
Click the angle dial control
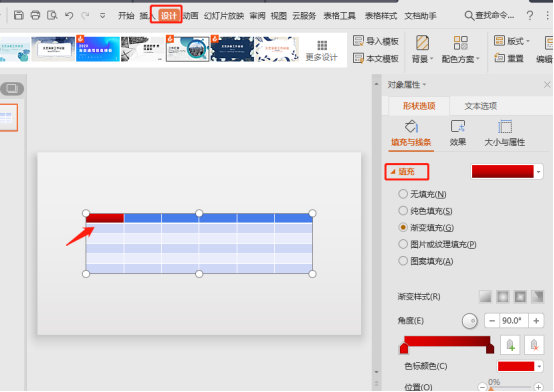tap(470, 321)
